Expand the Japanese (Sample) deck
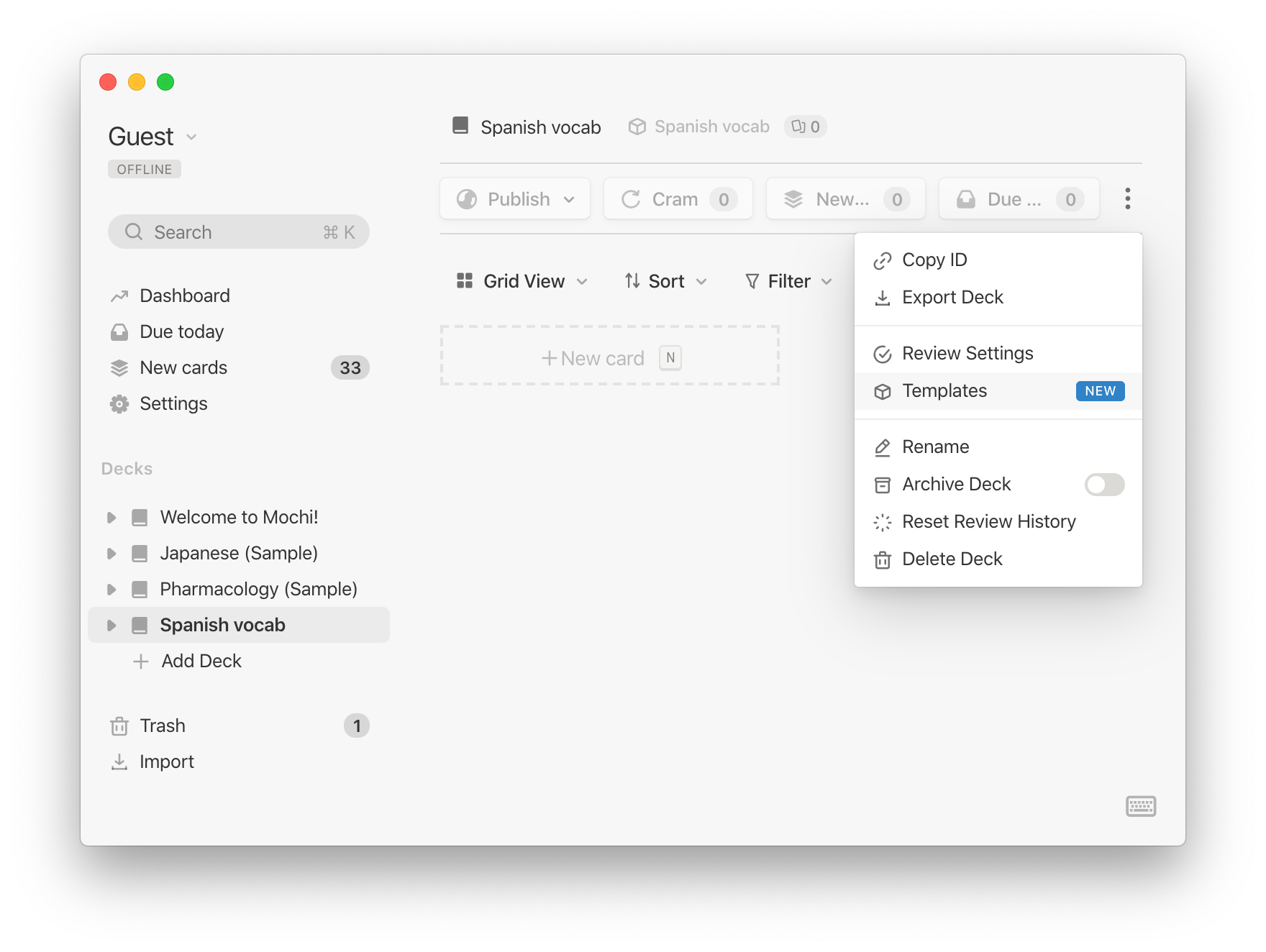The width and height of the screenshot is (1266, 952). coord(111,553)
